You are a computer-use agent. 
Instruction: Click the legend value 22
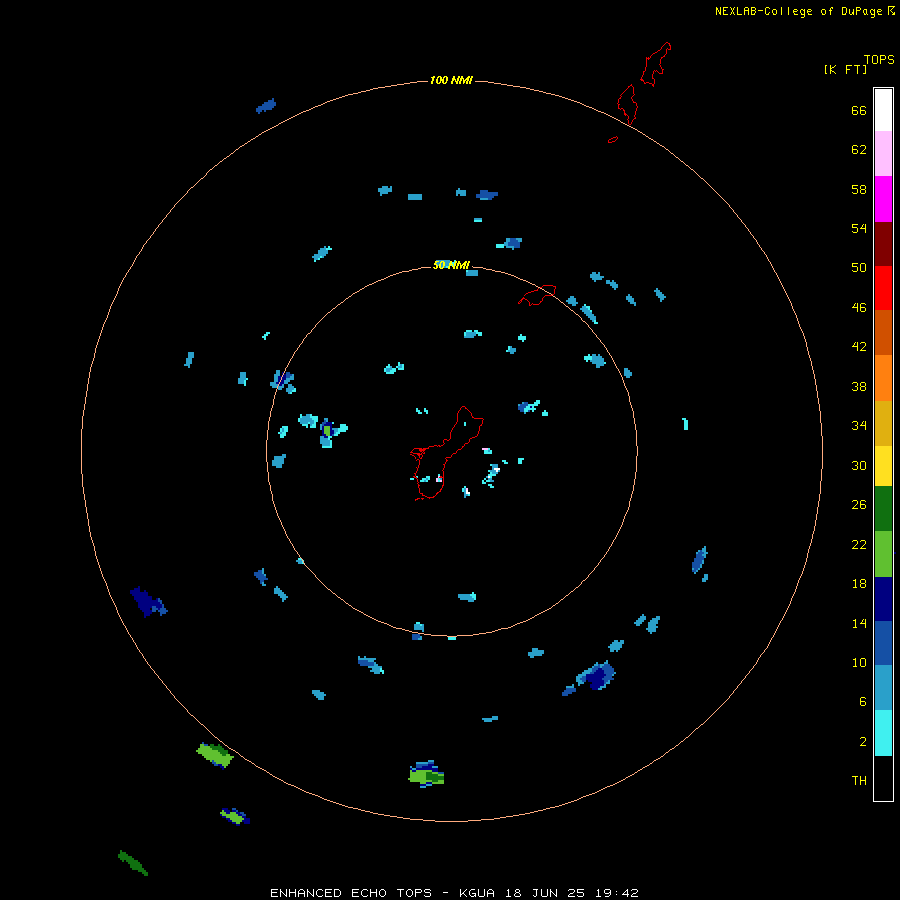click(x=859, y=544)
